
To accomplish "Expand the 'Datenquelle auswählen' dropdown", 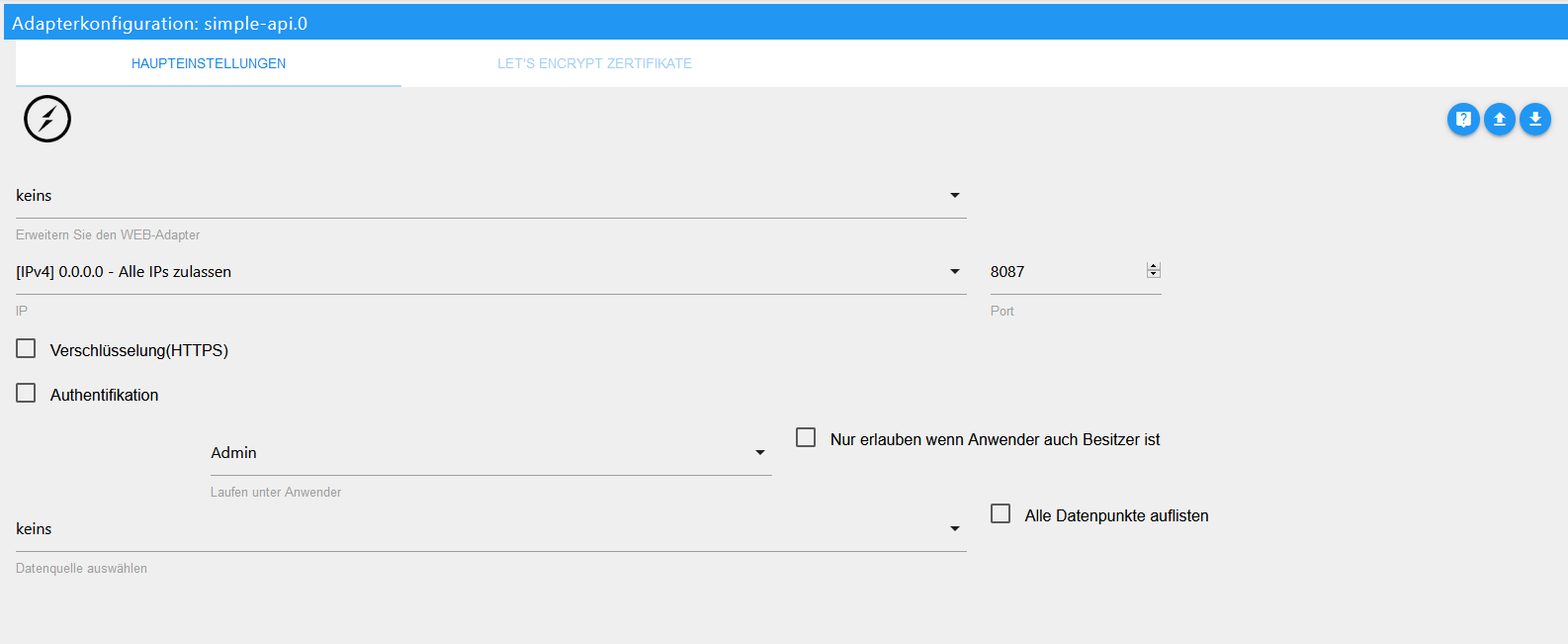I will [x=489, y=529].
